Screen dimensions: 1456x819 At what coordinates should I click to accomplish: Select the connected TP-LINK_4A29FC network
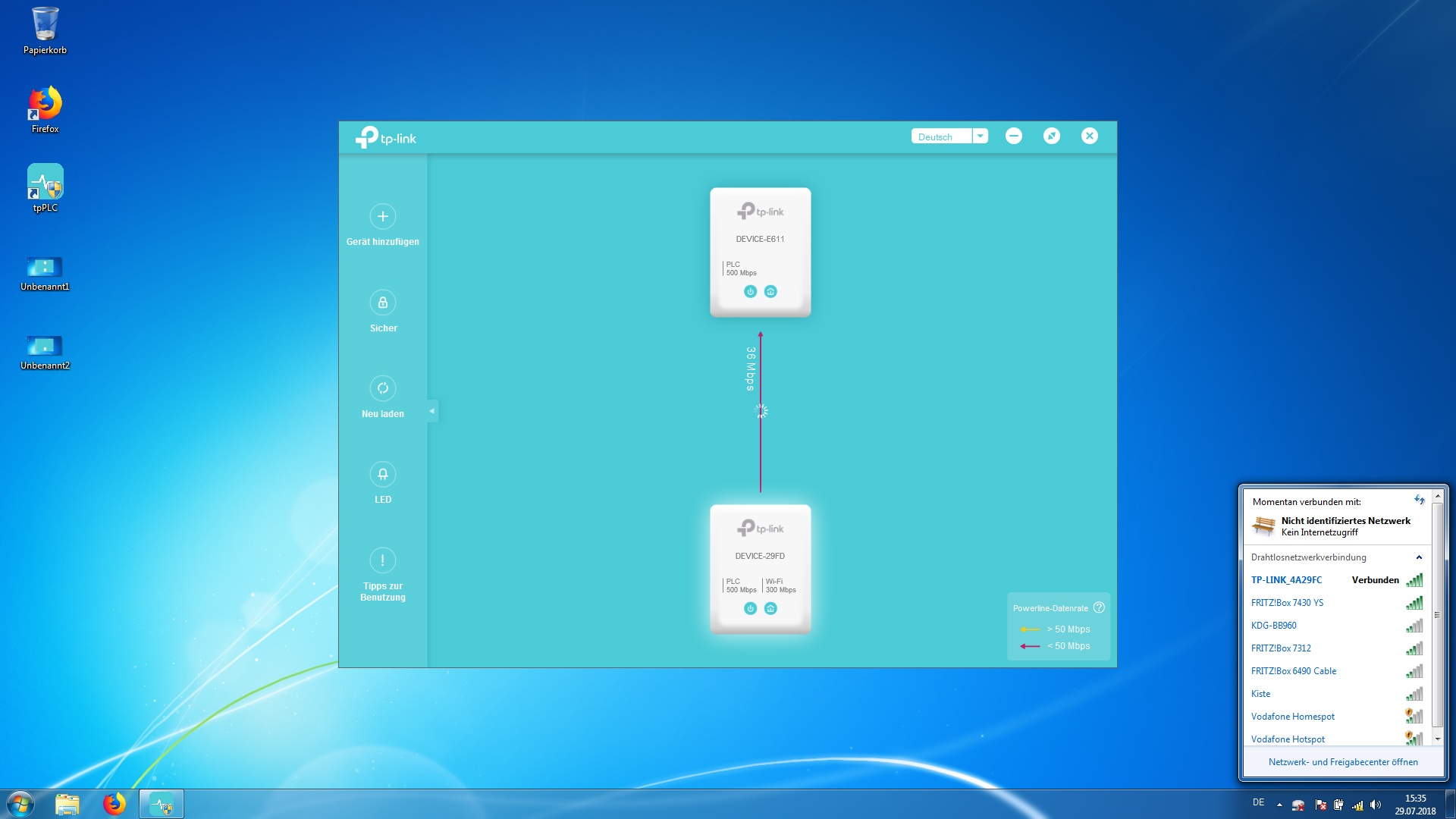pos(1286,580)
